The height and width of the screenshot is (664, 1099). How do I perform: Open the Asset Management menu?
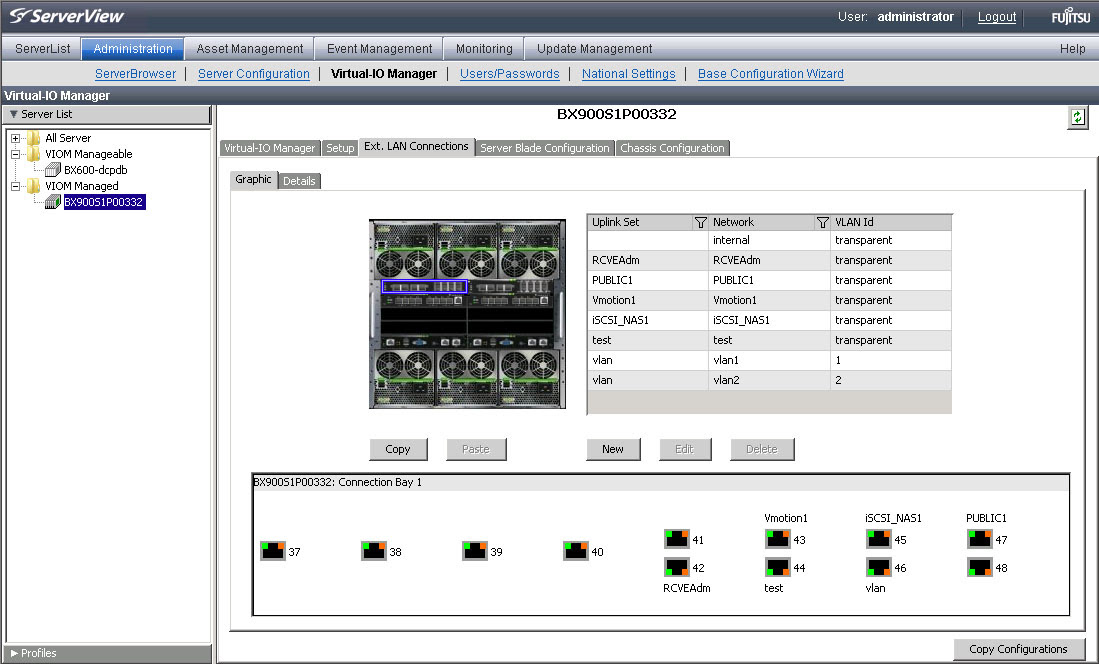coord(250,48)
